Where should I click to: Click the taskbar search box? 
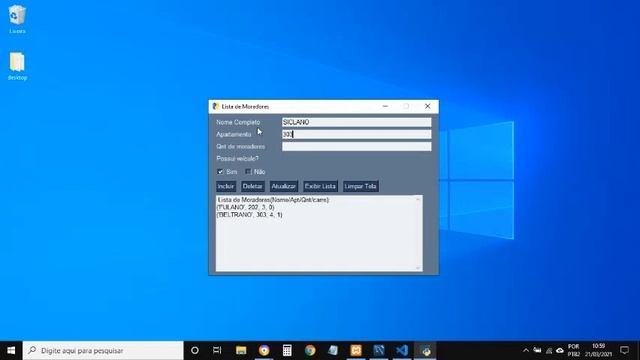click(x=103, y=350)
